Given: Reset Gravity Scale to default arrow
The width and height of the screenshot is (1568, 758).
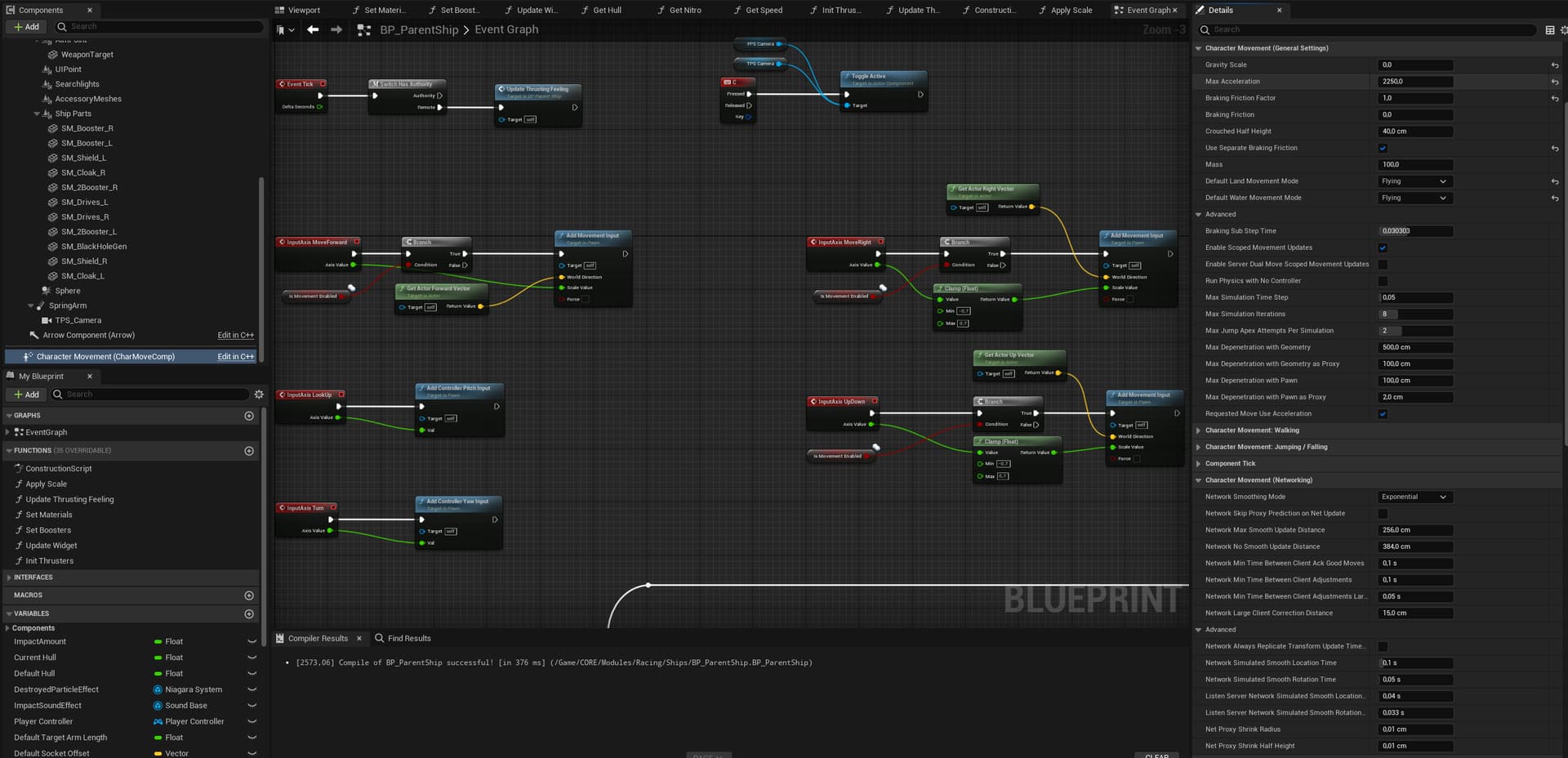Looking at the screenshot, I should (1555, 65).
